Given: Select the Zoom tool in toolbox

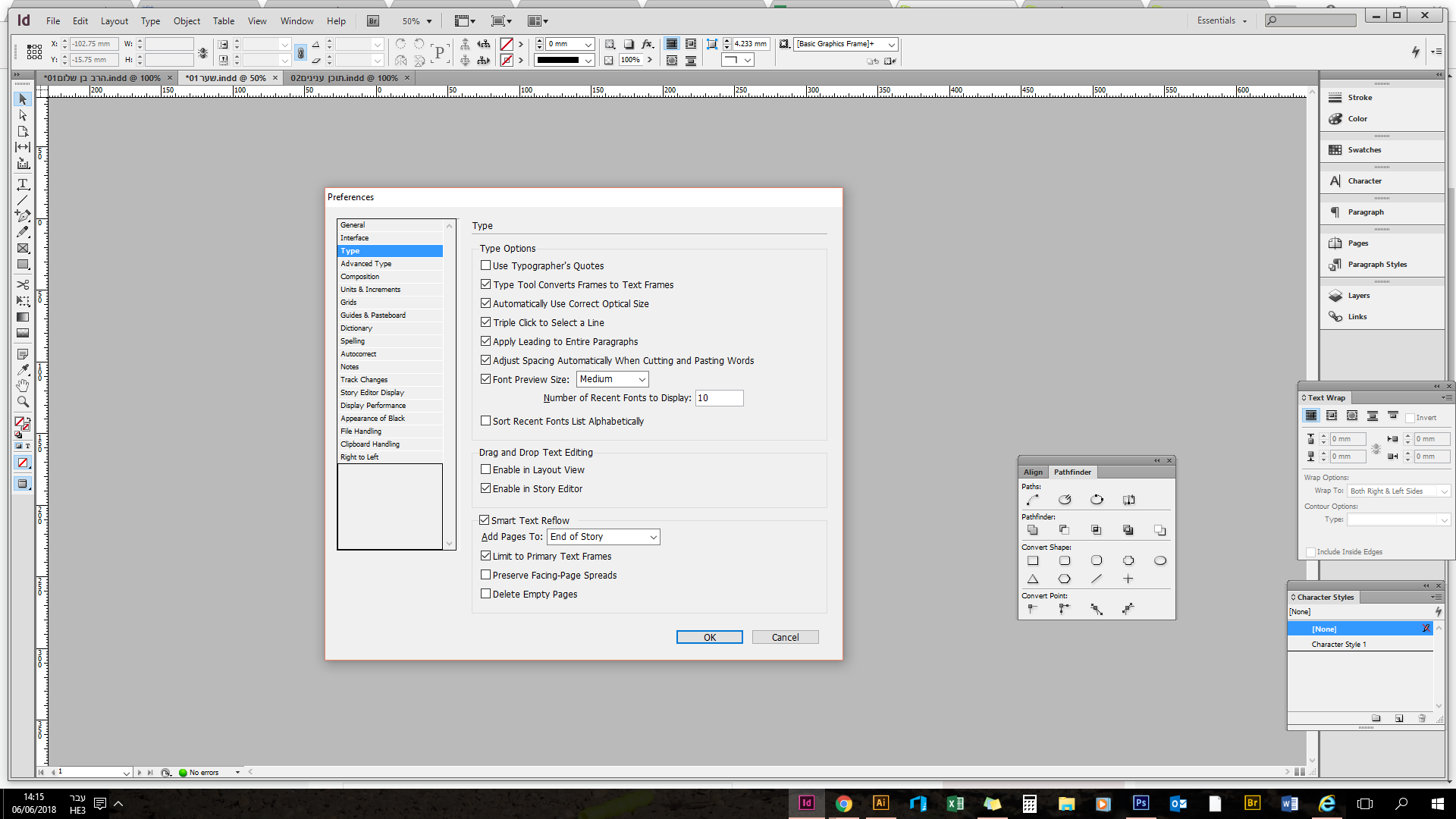Looking at the screenshot, I should pyautogui.click(x=23, y=402).
